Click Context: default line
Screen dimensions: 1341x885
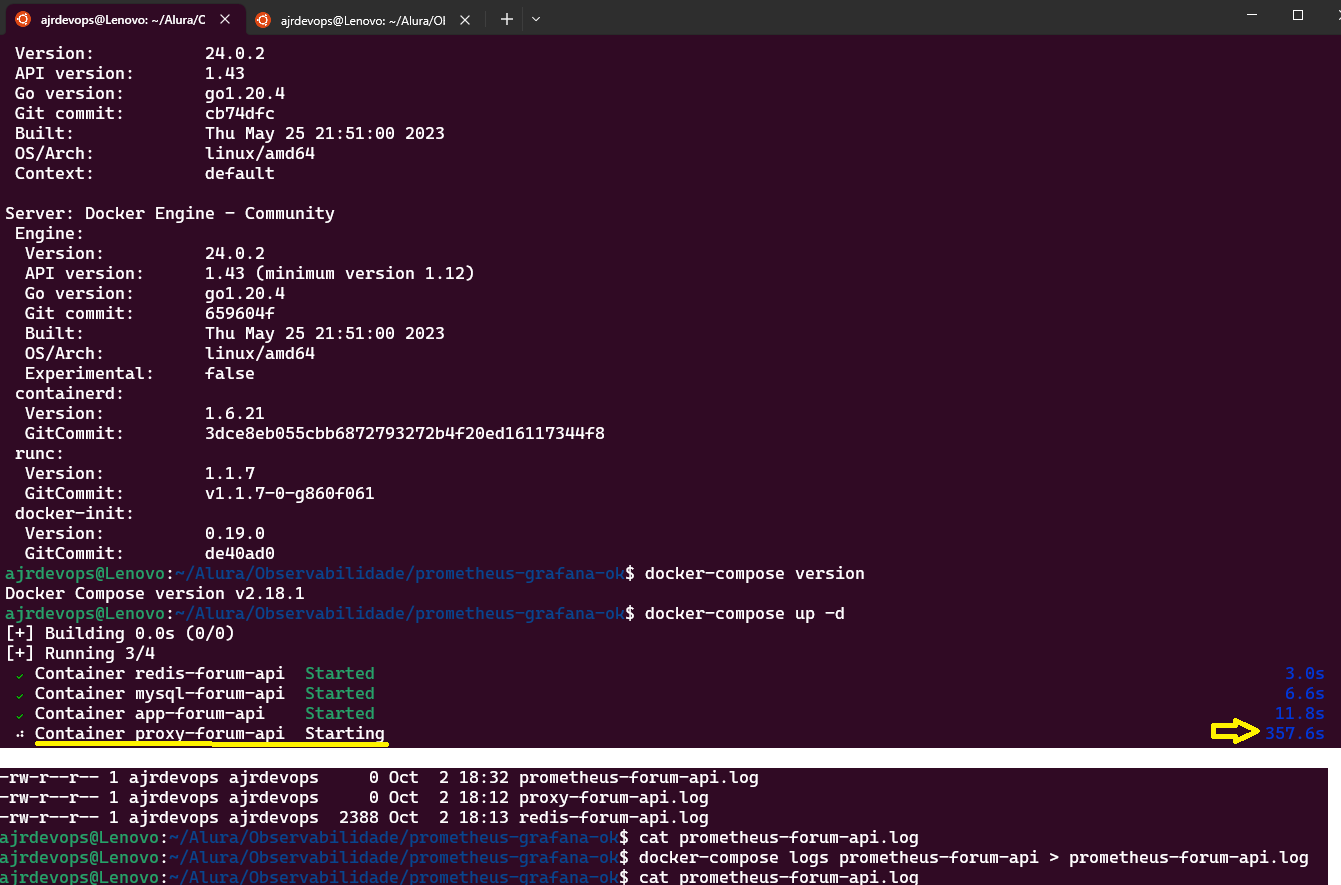tap(145, 173)
